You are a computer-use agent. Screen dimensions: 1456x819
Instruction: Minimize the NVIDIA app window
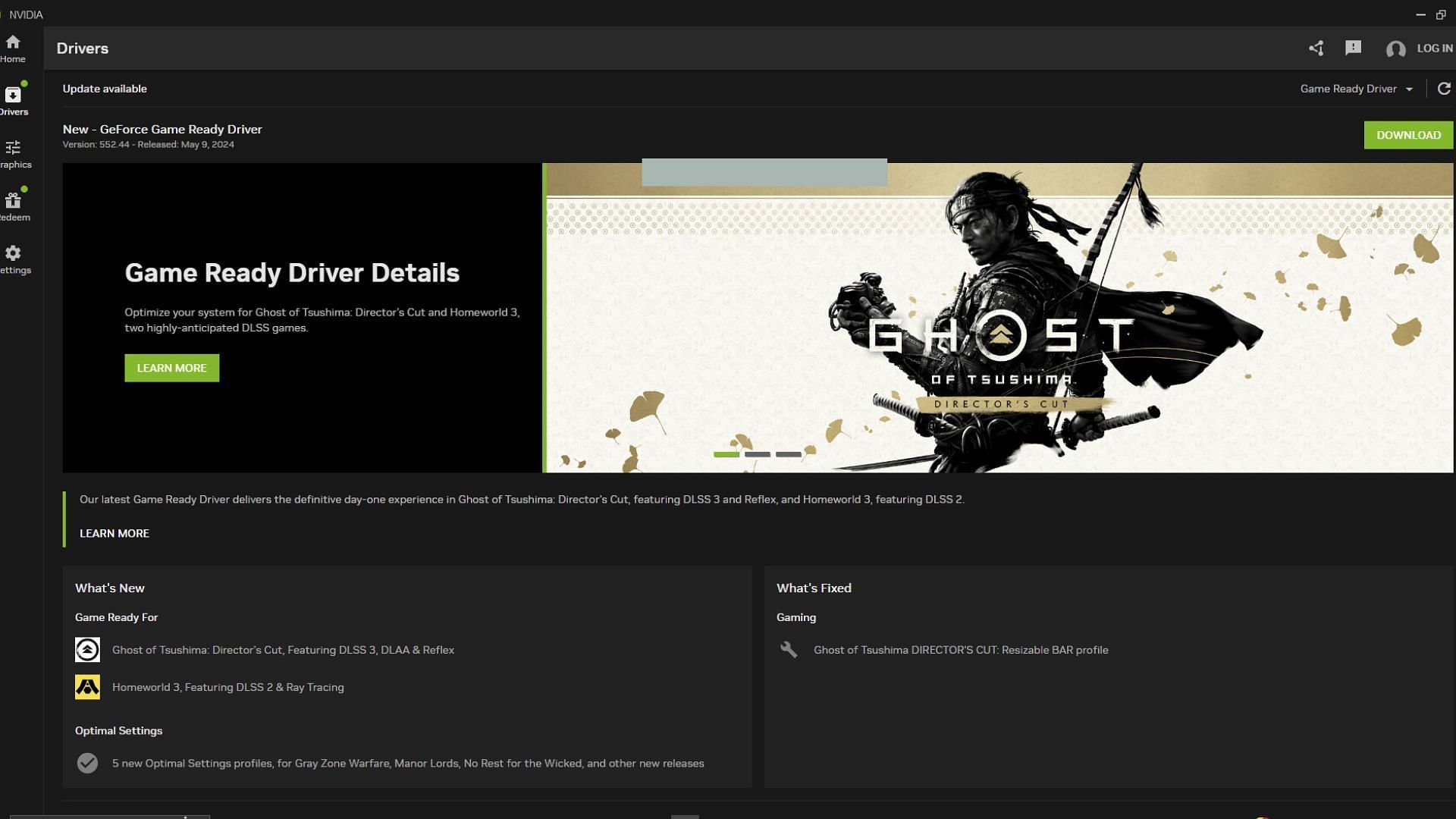coord(1420,14)
